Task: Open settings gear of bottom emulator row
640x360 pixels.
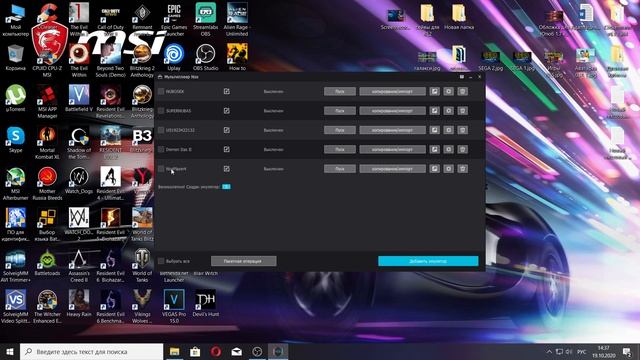Action: pyautogui.click(x=449, y=169)
